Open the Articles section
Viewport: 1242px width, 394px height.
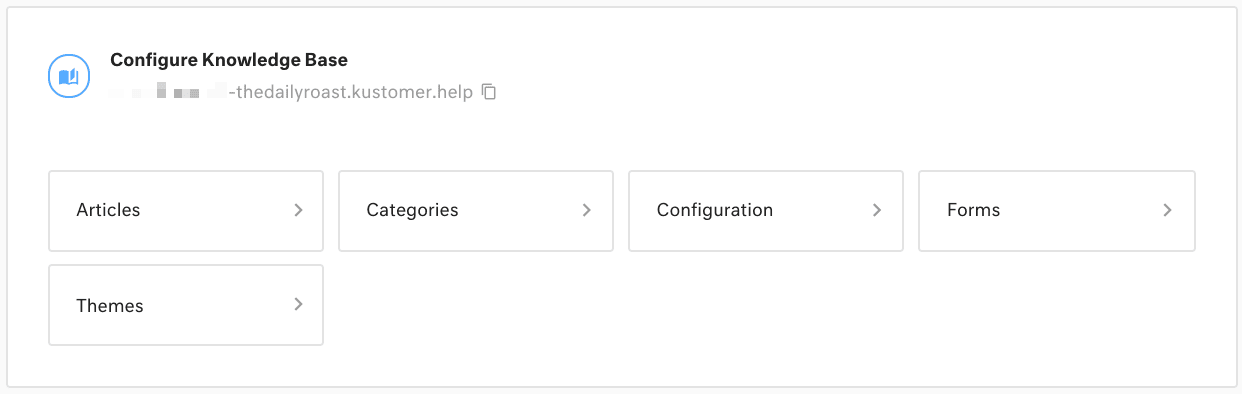(x=186, y=210)
